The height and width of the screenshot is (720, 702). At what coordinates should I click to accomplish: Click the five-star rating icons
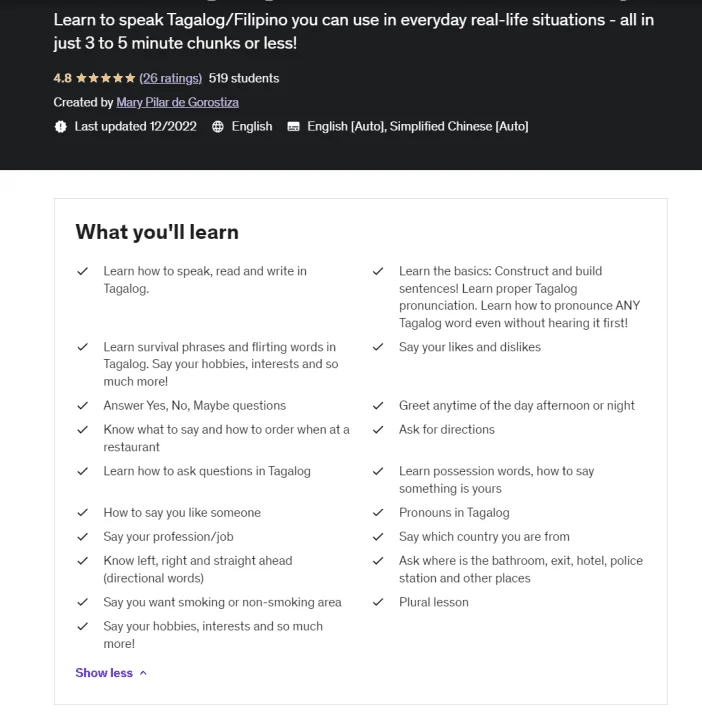pos(106,78)
